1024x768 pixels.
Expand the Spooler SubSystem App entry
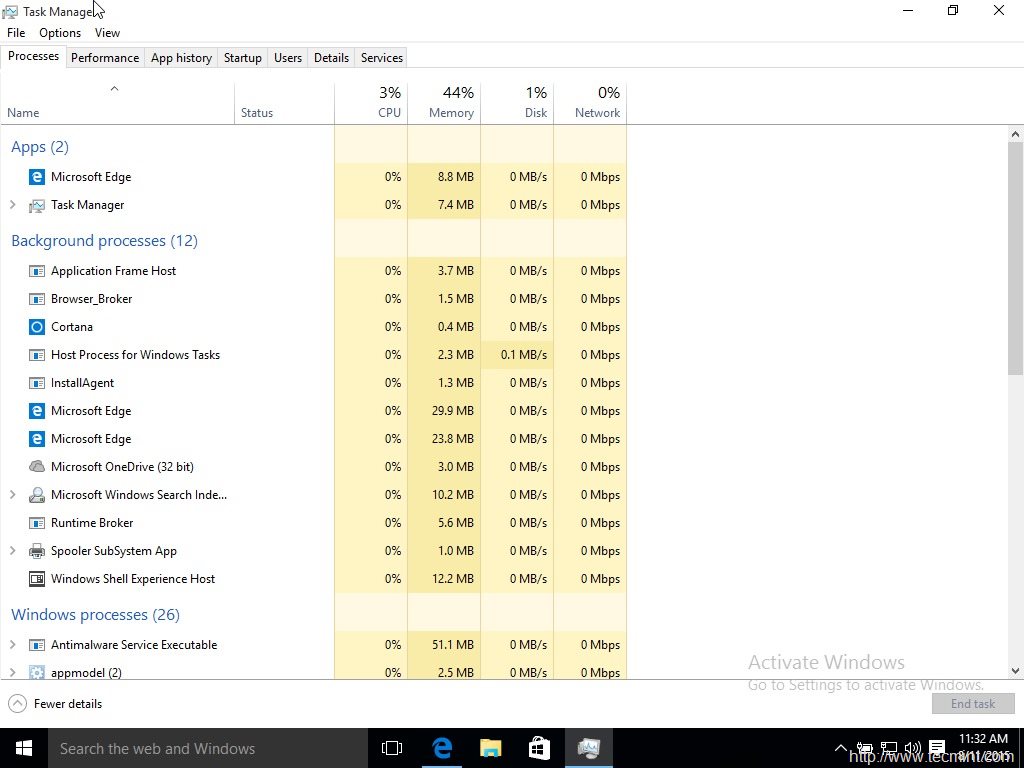coord(13,550)
